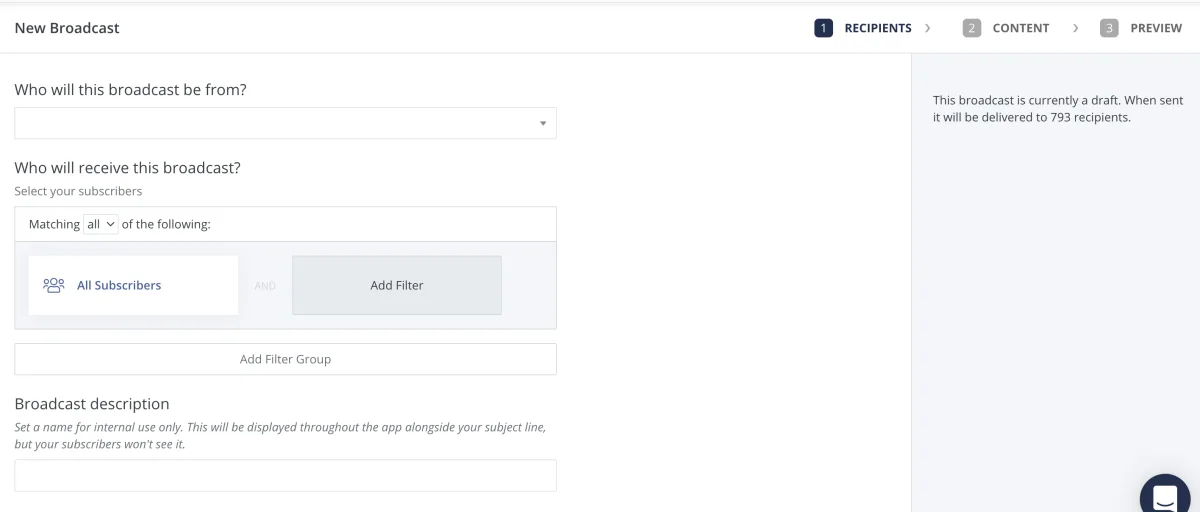Image resolution: width=1200 pixels, height=512 pixels.
Task: Click 'Select your subscribers' text
Action: pyautogui.click(x=78, y=191)
